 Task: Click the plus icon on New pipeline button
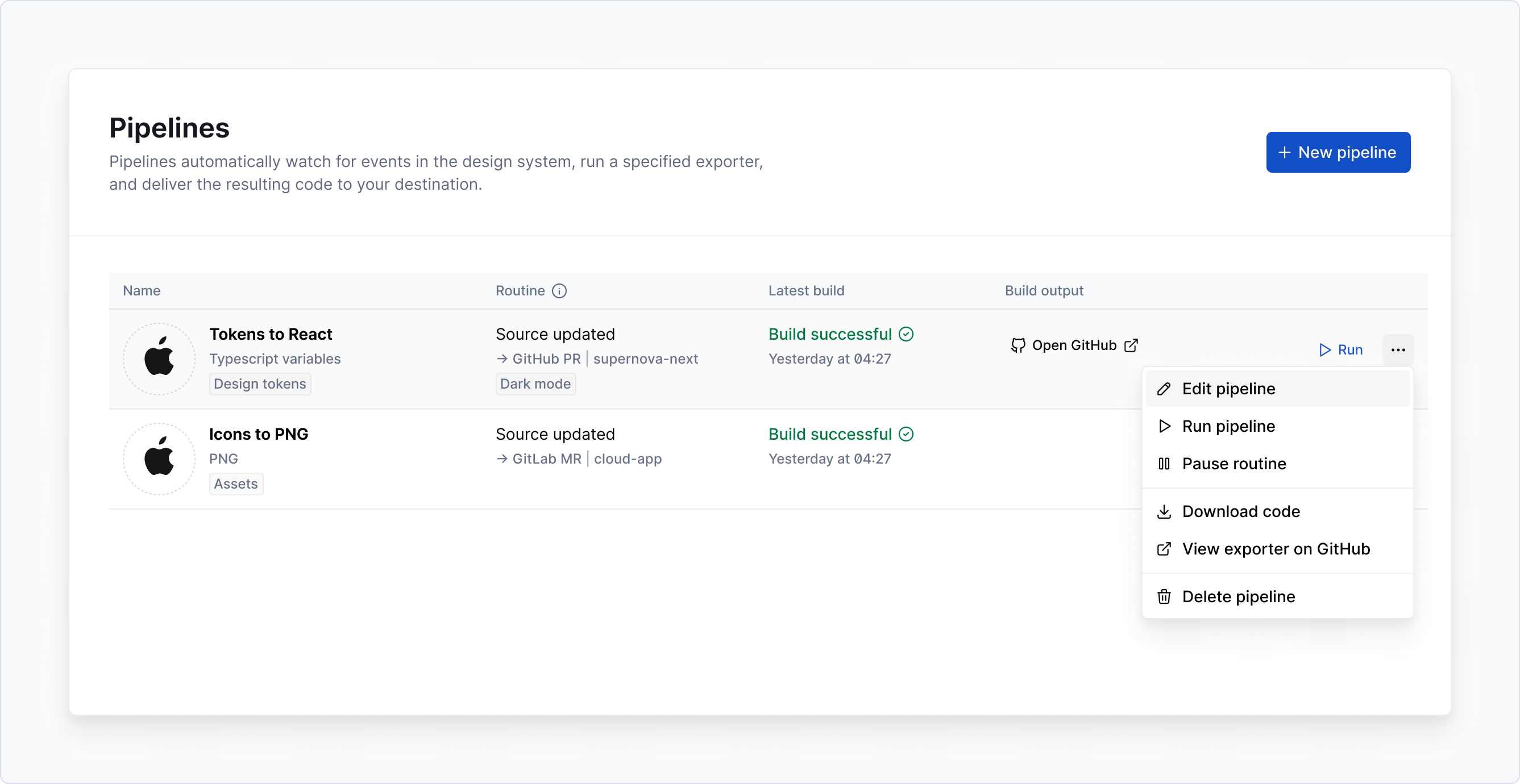[1285, 152]
